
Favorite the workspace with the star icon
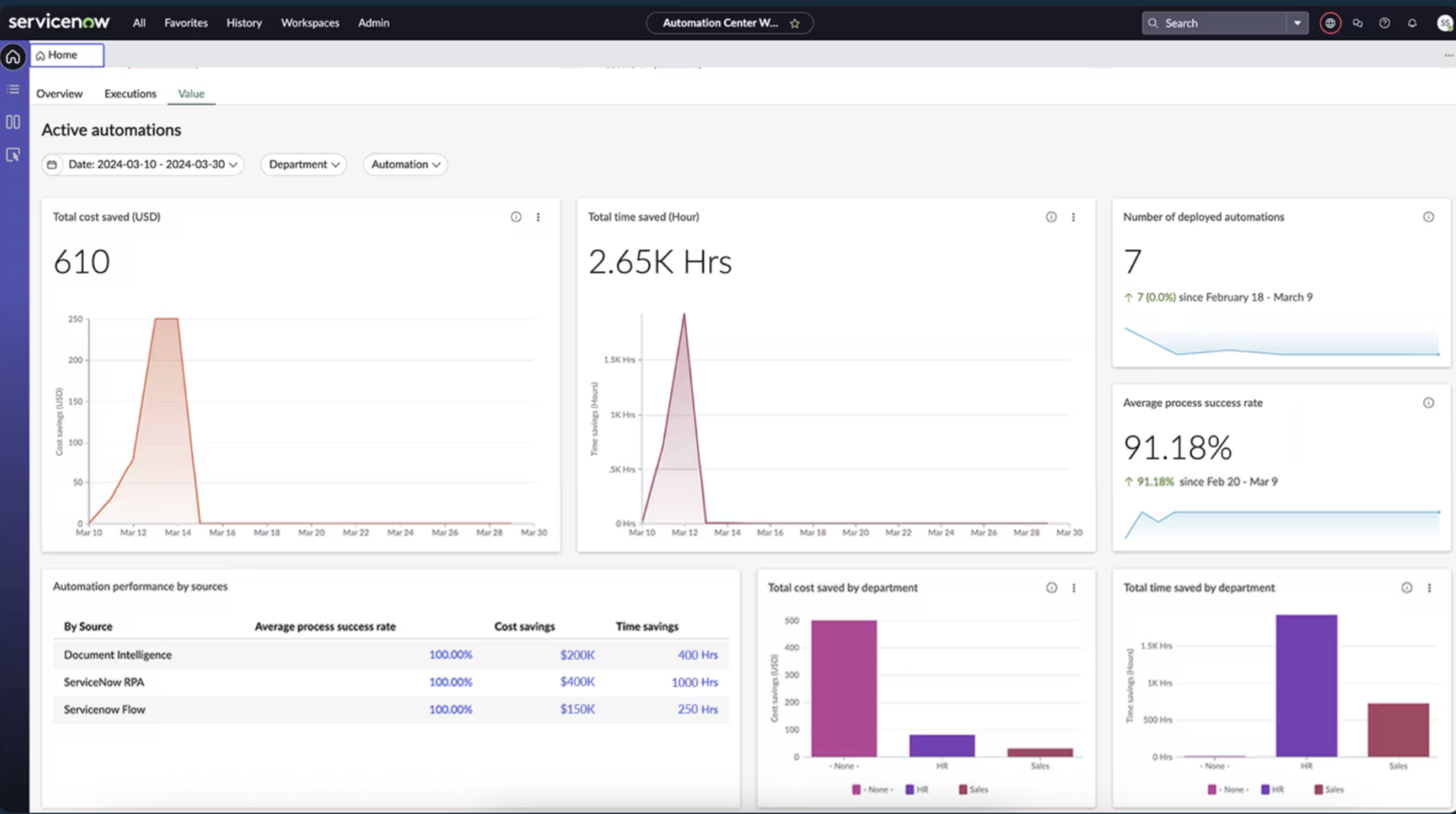click(x=795, y=23)
